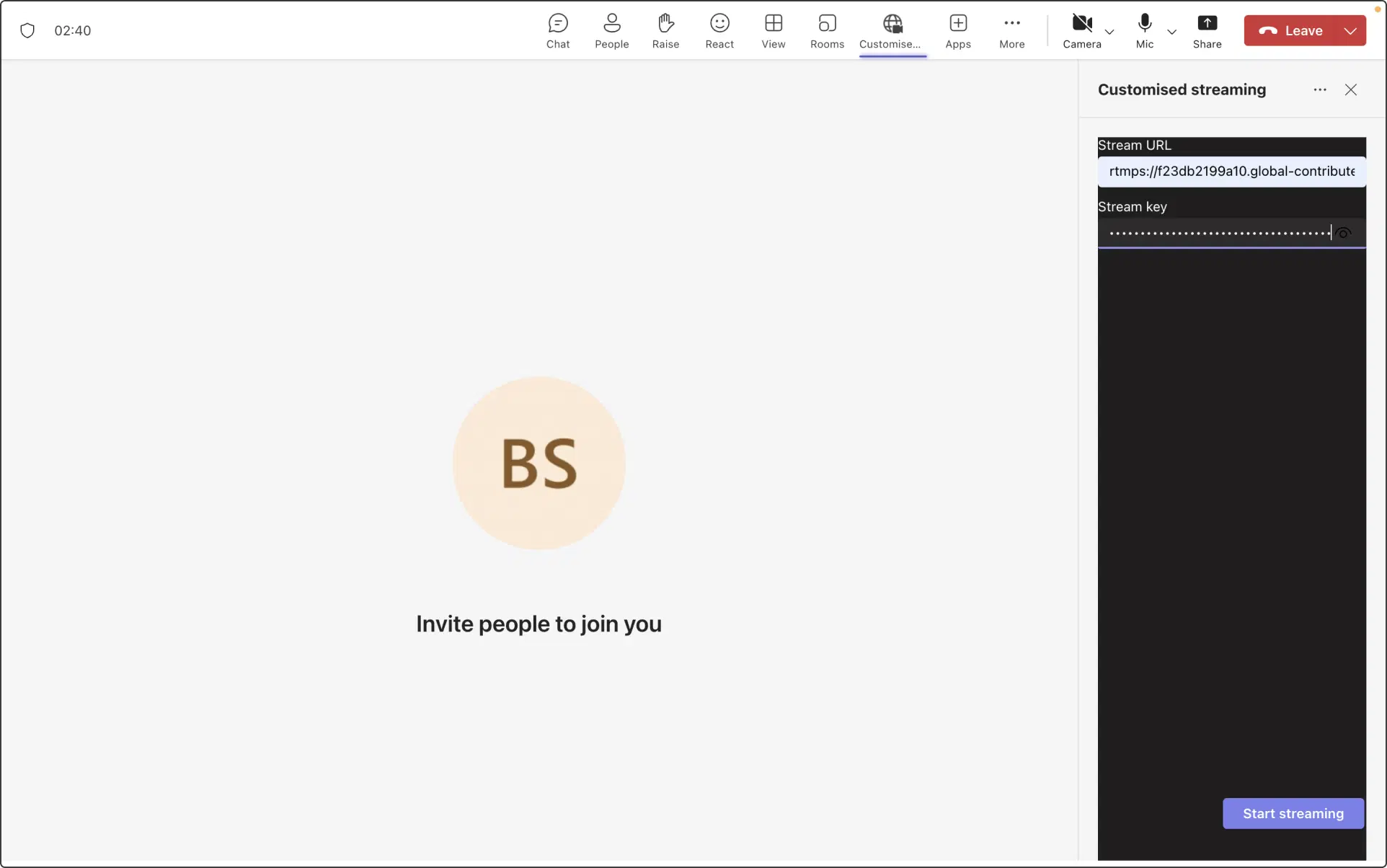Open the View layout options

pos(773,31)
